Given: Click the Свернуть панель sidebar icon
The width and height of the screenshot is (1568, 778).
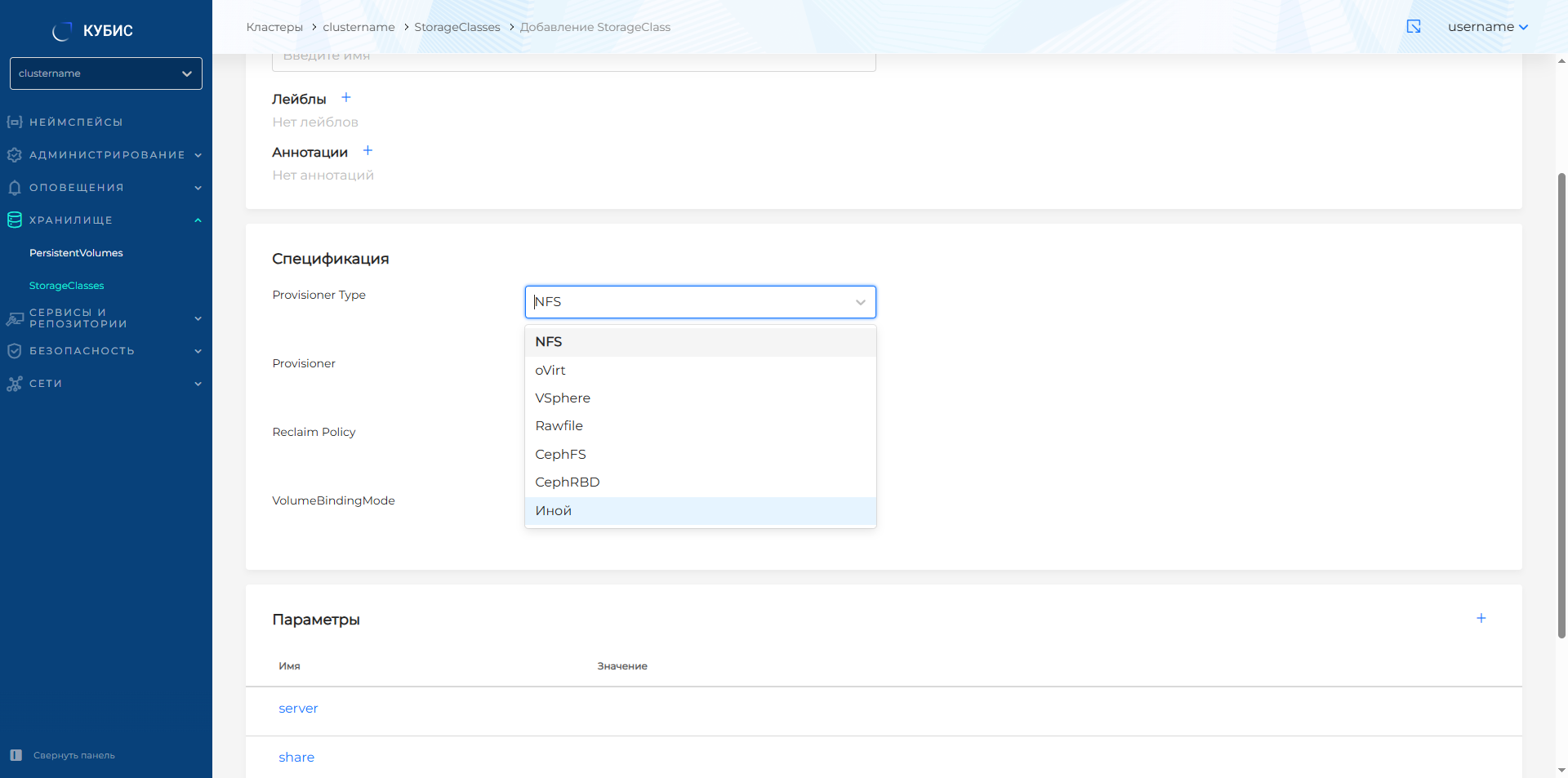Looking at the screenshot, I should 16,755.
